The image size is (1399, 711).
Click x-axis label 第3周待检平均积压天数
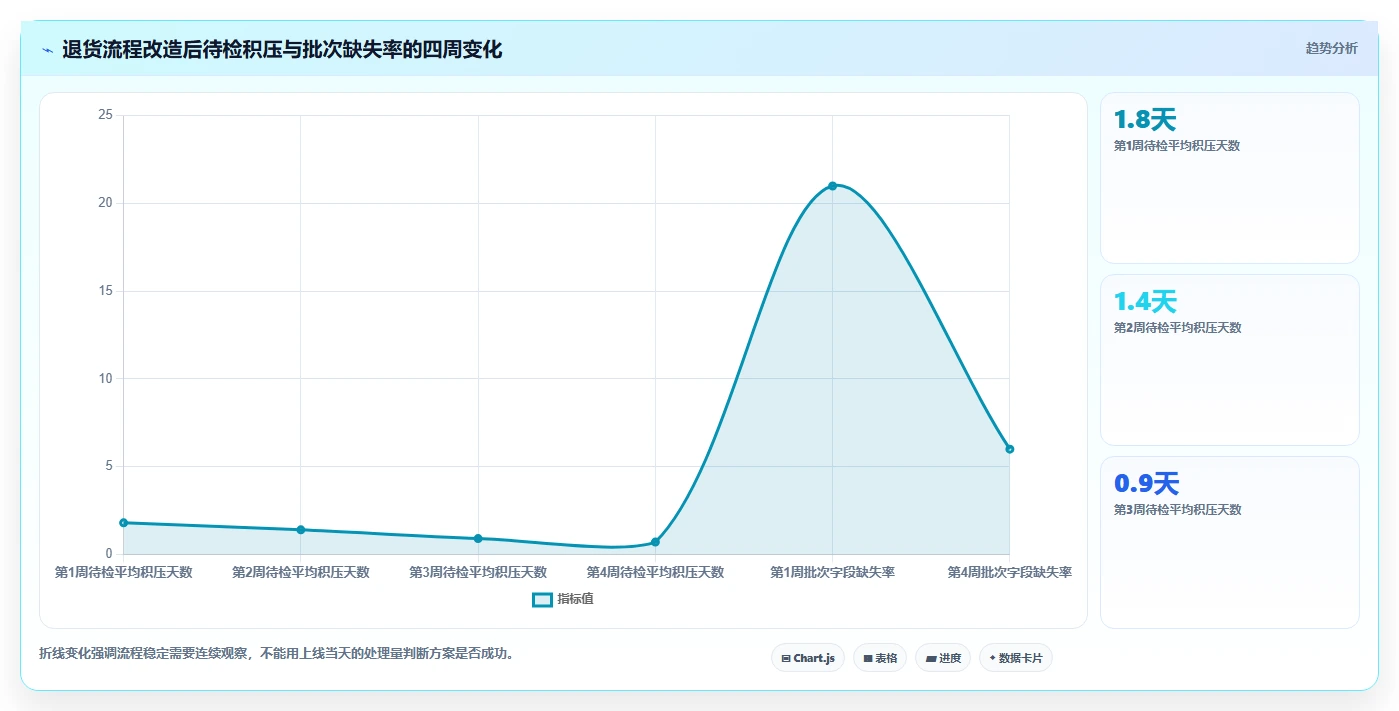(478, 573)
